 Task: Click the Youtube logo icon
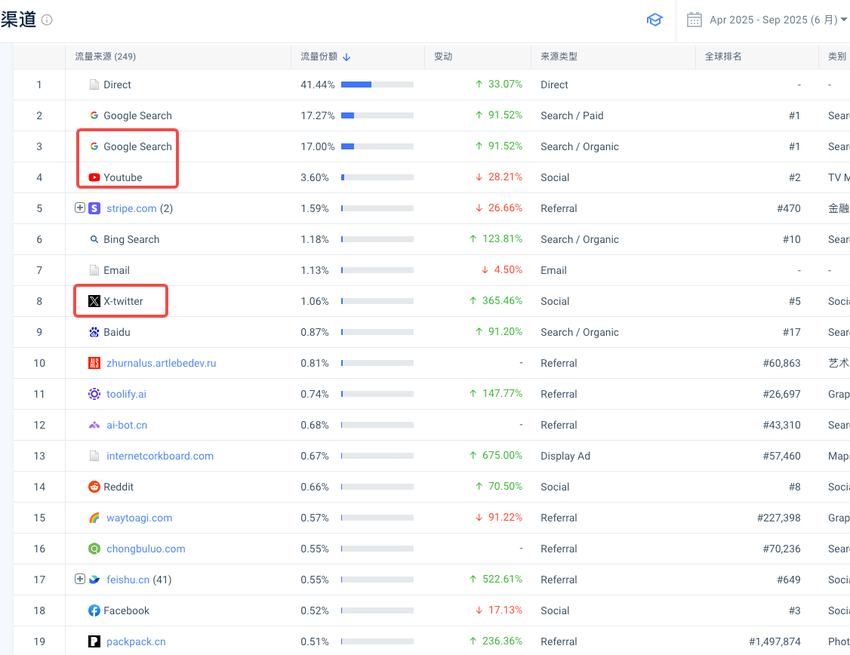point(94,177)
